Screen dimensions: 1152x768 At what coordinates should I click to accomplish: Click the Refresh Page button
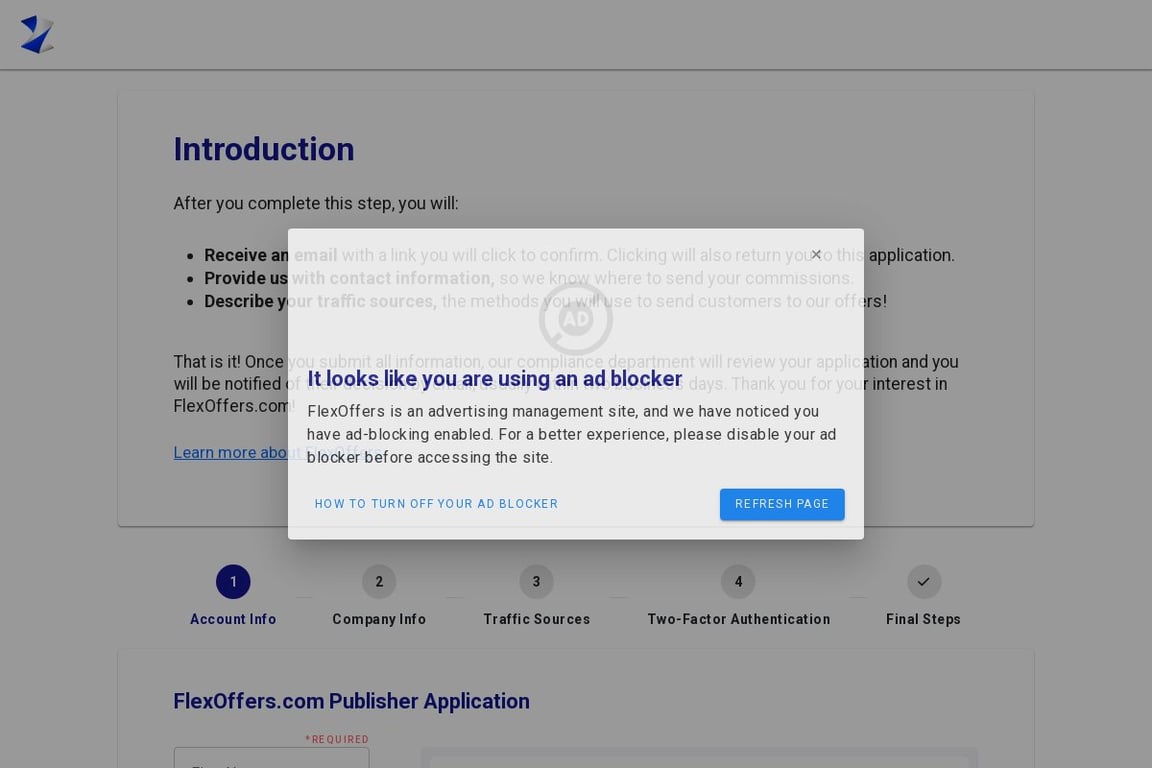click(782, 504)
